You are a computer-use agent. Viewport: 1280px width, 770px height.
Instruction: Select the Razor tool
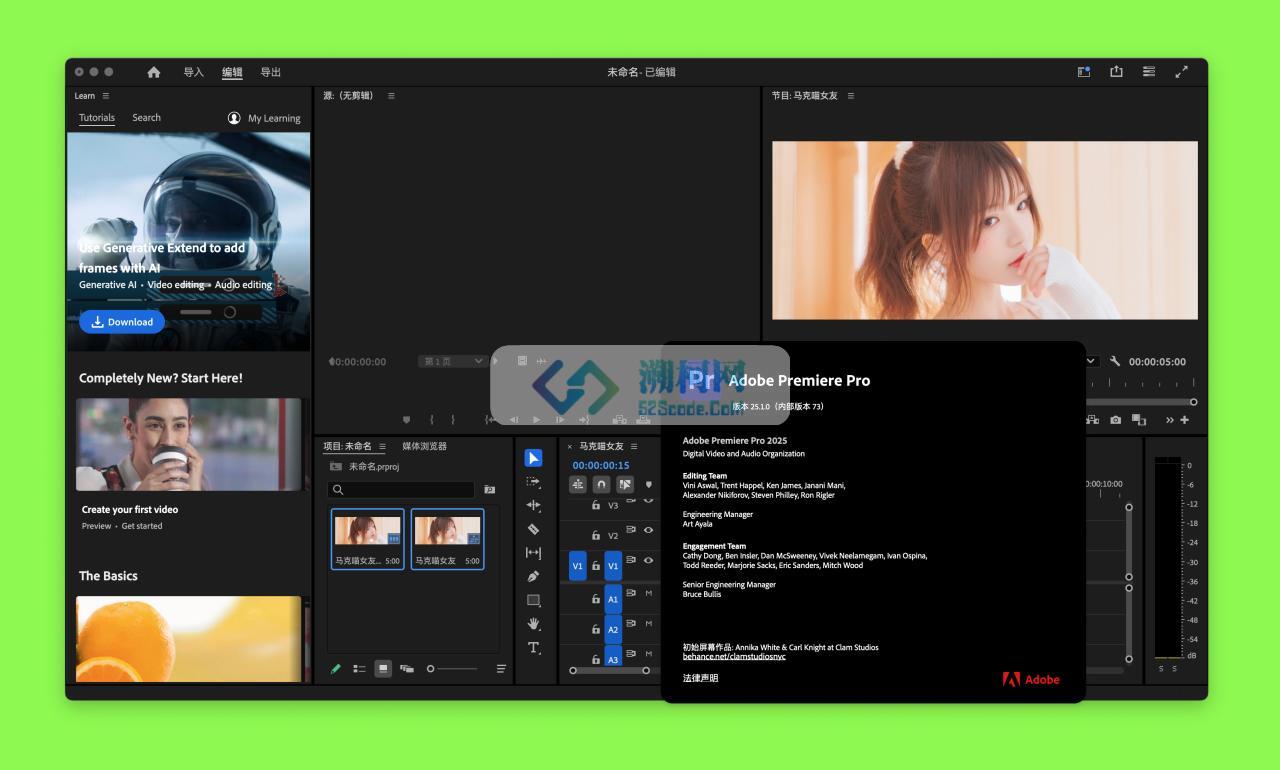click(534, 529)
